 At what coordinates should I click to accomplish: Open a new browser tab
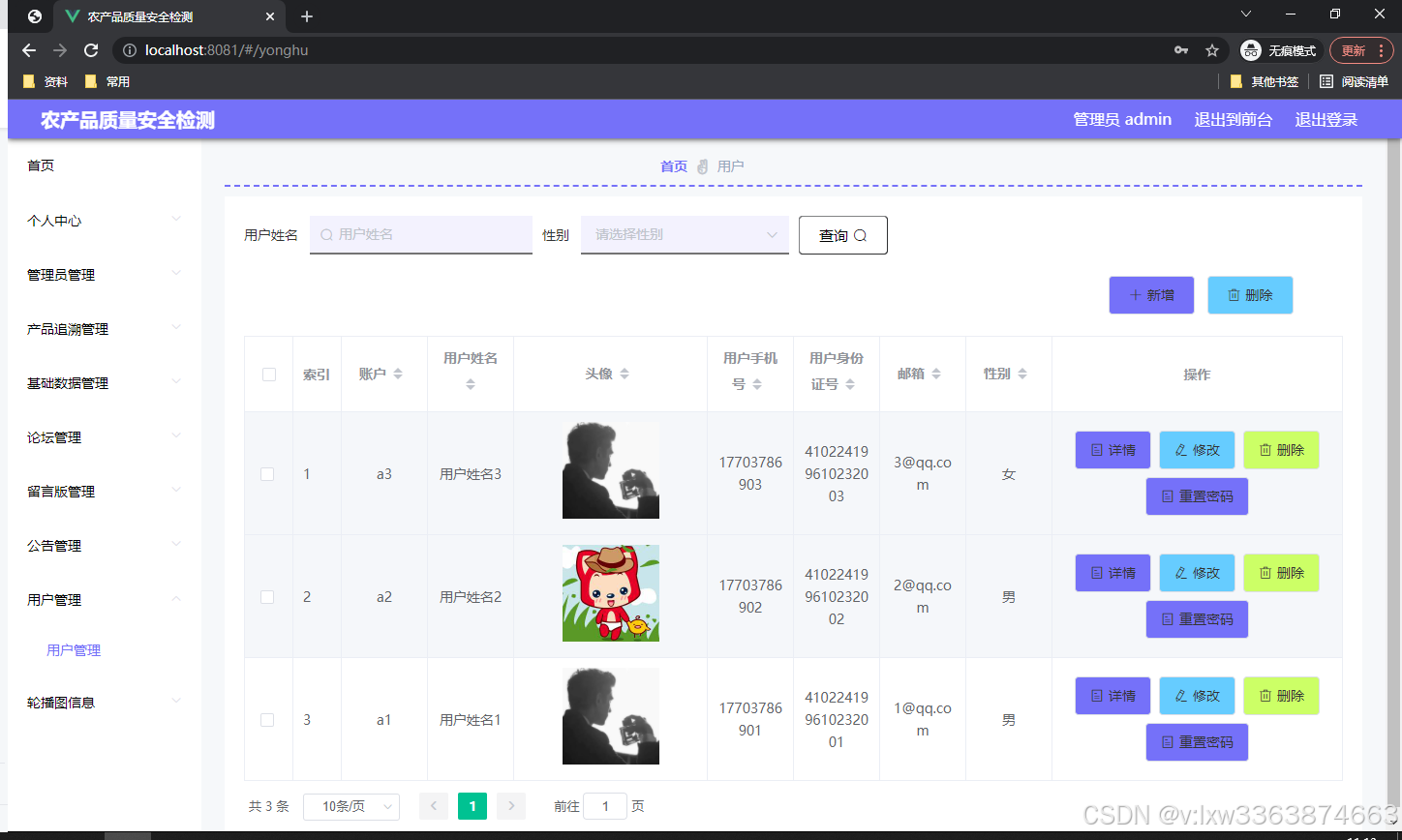coord(307,16)
